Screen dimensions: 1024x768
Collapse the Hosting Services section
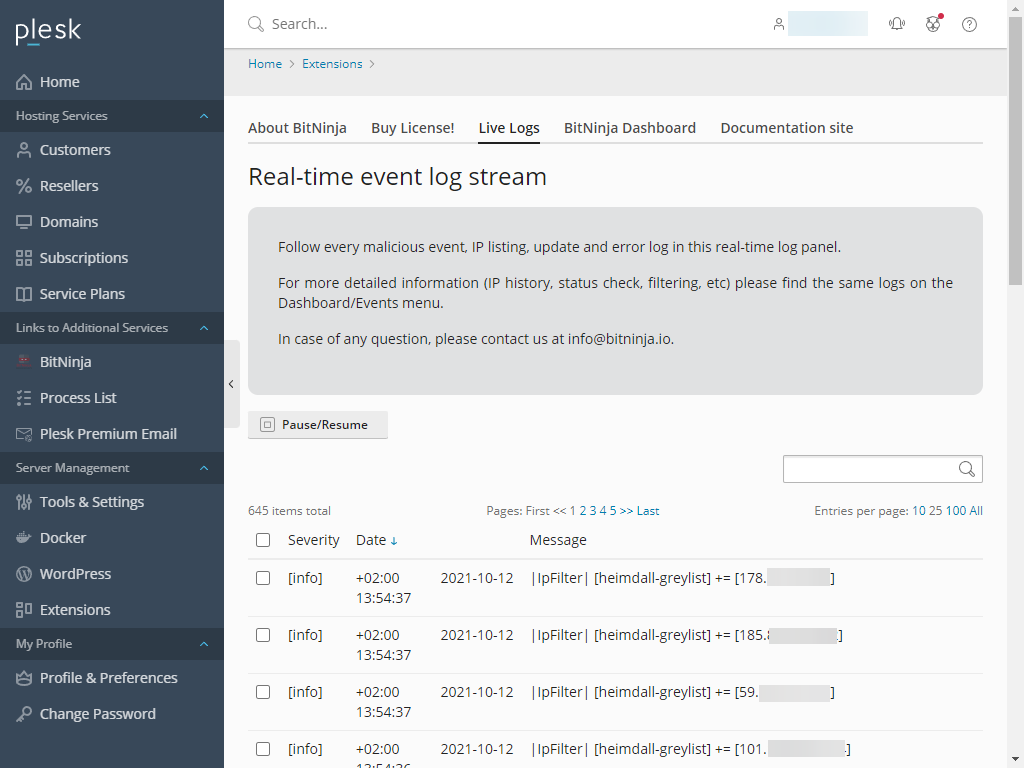click(204, 115)
